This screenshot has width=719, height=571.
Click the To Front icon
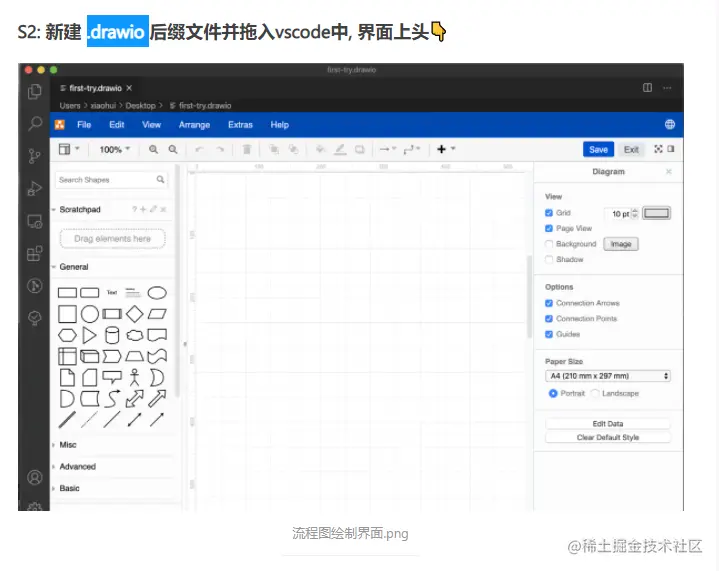(x=274, y=149)
